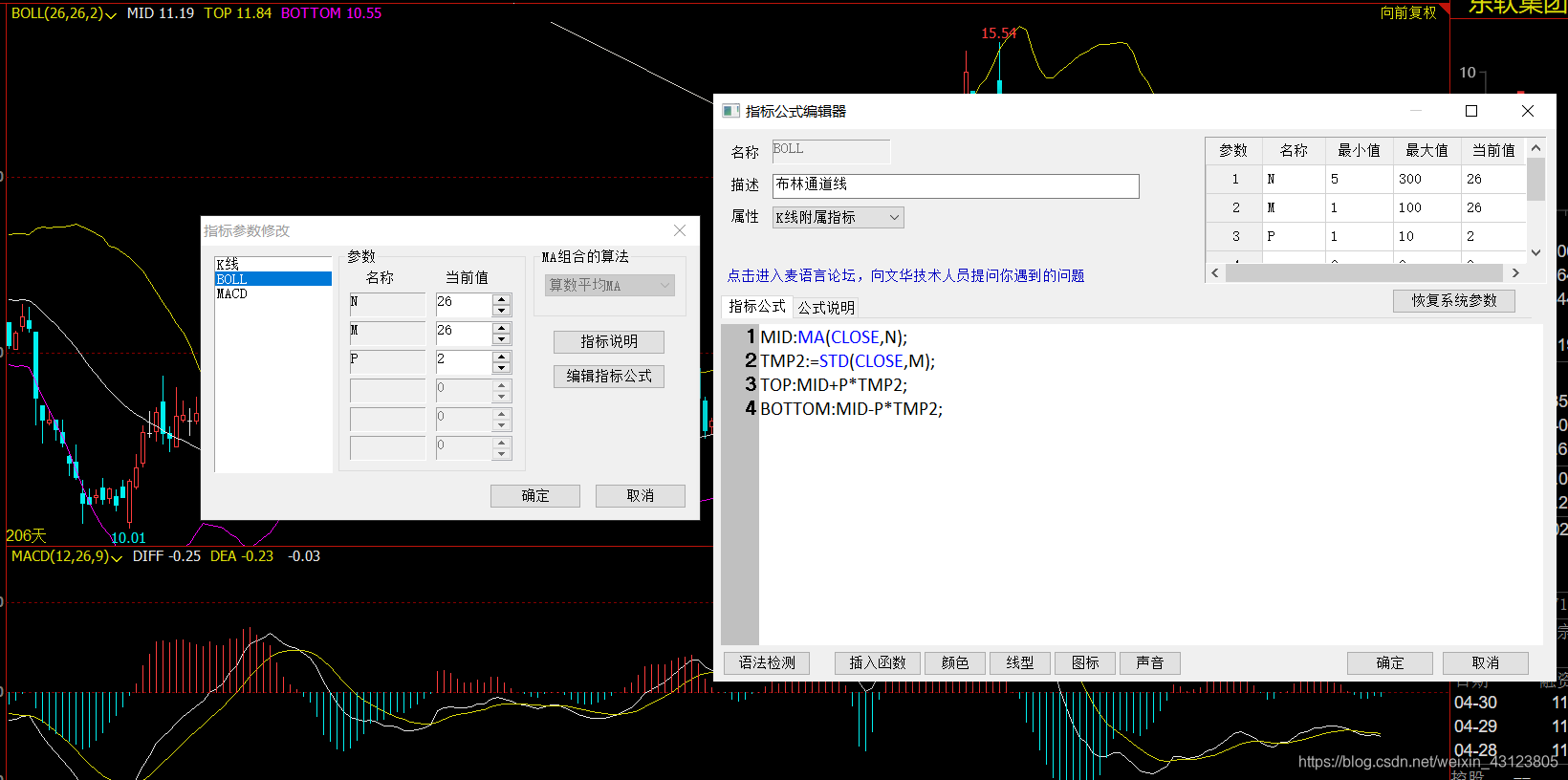Click parameter name cell M in table
Viewport: 1568px width, 780px height.
coord(1294,207)
